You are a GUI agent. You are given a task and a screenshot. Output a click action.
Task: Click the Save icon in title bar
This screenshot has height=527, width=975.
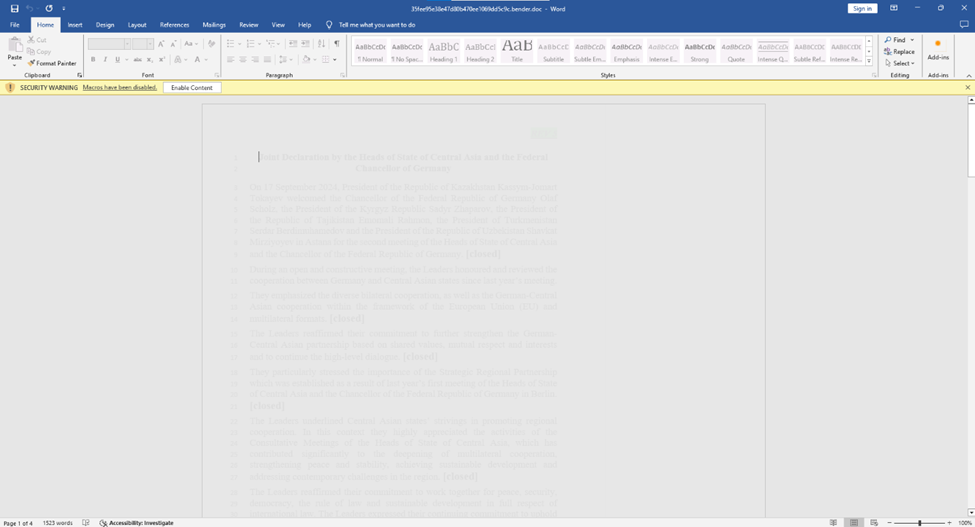click(x=14, y=8)
